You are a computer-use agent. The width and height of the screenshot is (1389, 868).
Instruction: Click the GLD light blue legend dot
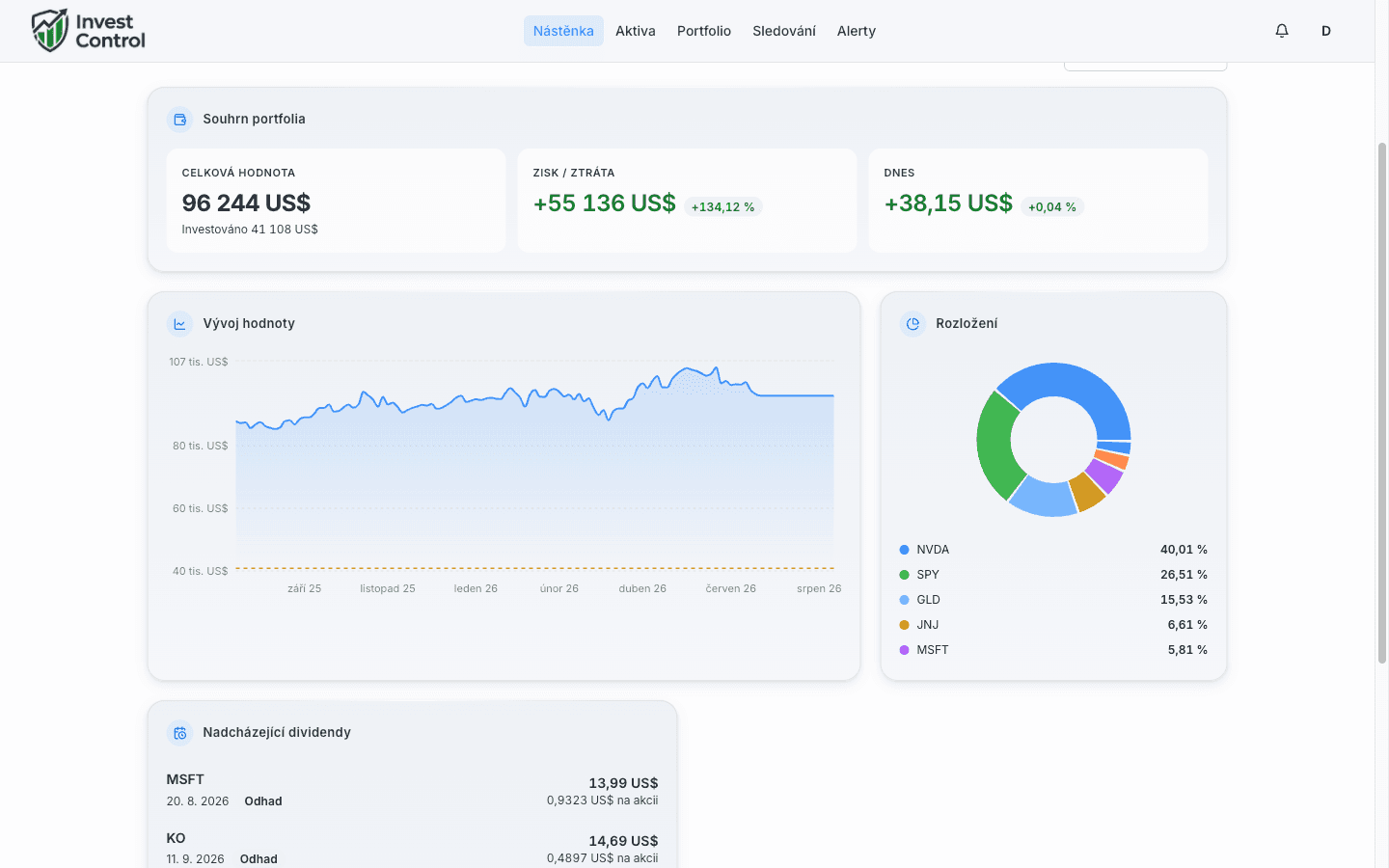(905, 600)
